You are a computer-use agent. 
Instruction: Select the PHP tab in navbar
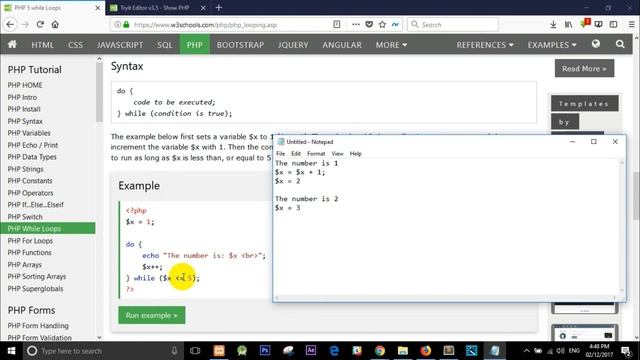coord(195,44)
